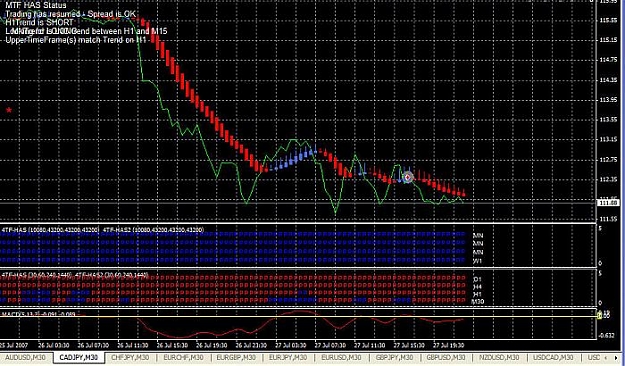
Task: Click the 'H1Trend is SHORT' status line
Action: pyautogui.click(x=39, y=22)
